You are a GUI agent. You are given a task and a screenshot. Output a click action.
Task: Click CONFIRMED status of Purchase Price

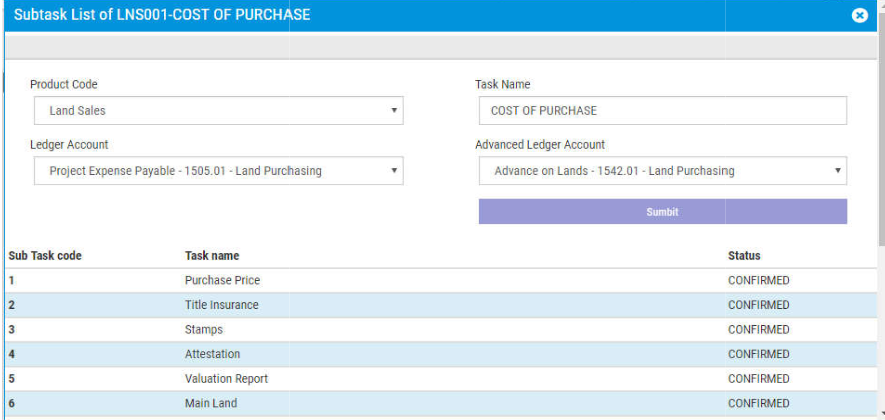coord(758,281)
